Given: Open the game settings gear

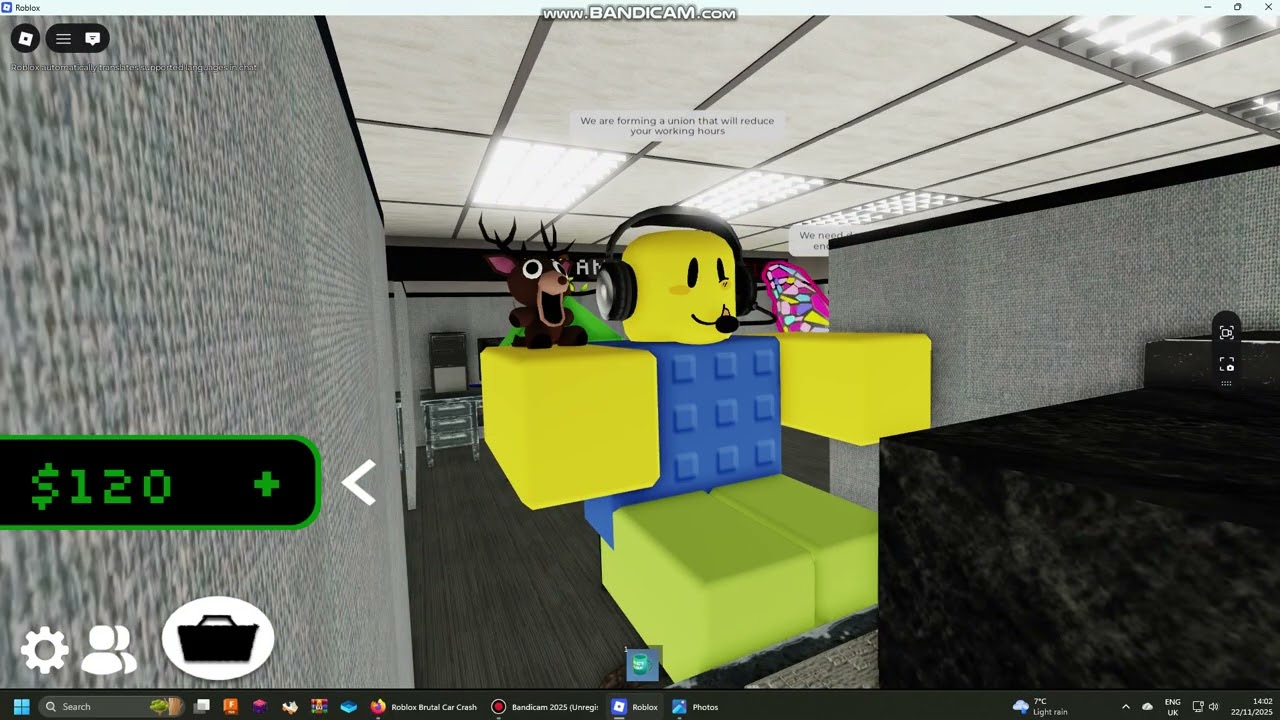Looking at the screenshot, I should pyautogui.click(x=45, y=651).
